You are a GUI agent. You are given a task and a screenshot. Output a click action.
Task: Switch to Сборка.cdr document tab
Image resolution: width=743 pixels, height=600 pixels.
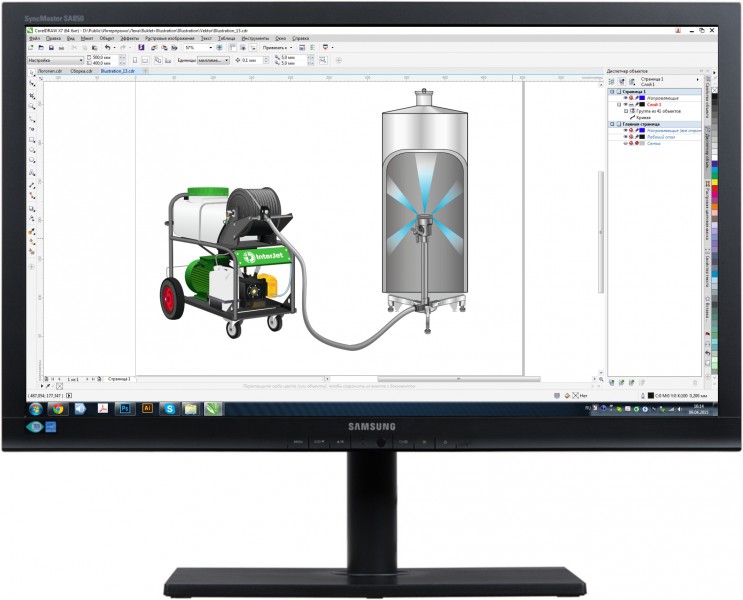(x=82, y=71)
